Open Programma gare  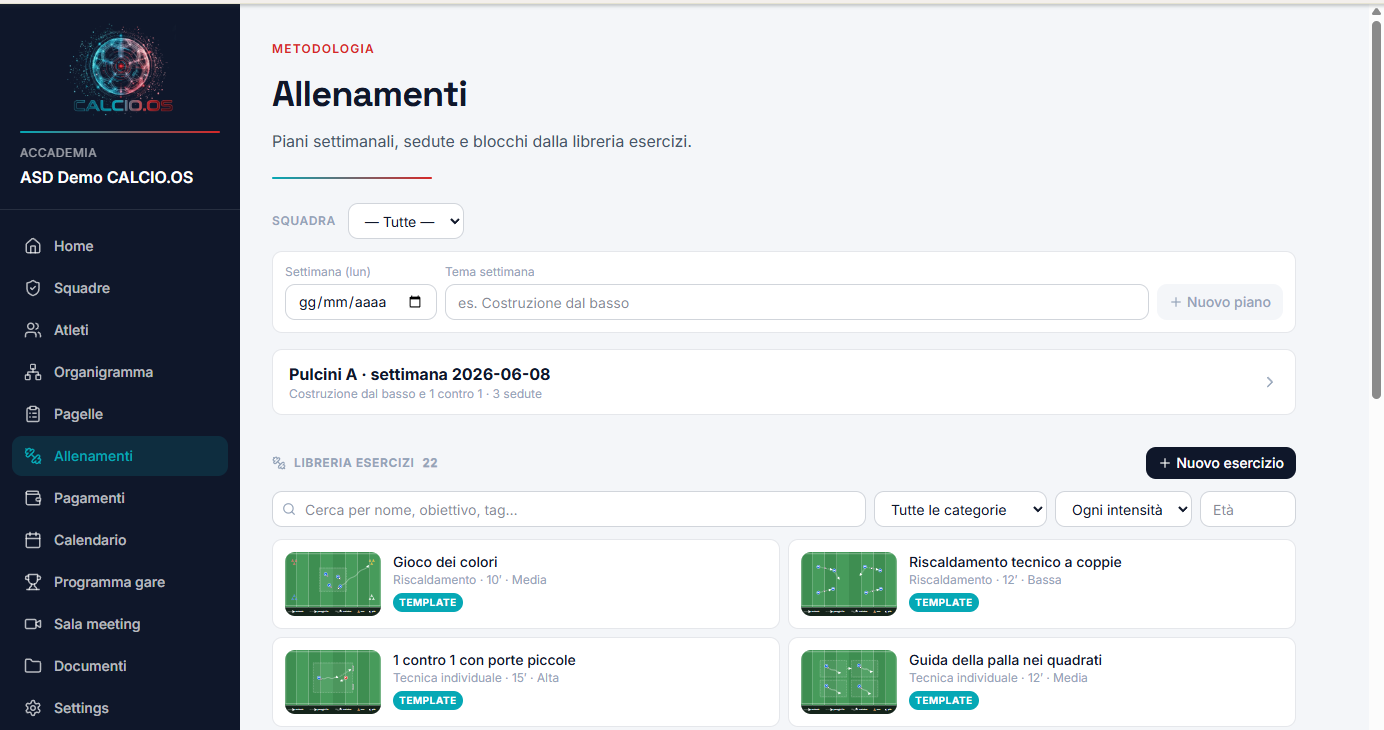120,582
